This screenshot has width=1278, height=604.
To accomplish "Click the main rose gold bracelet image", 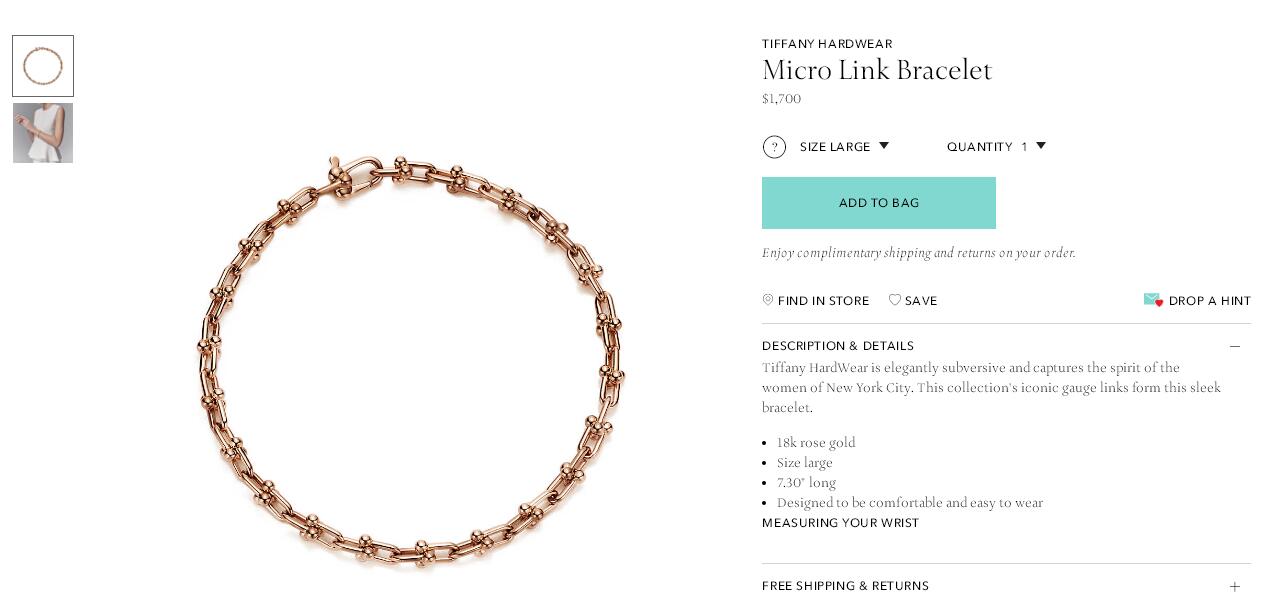I will click(x=411, y=361).
